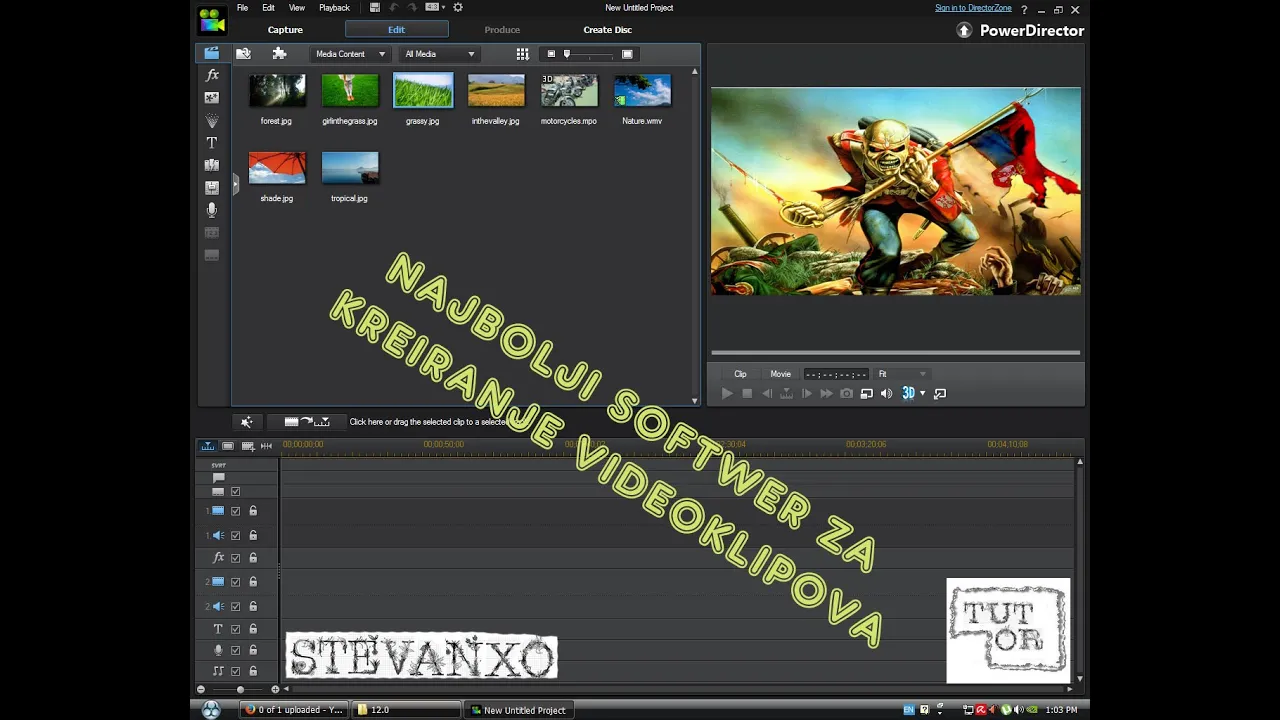The image size is (1280, 720).
Task: Lock video track 1 padlock
Action: click(x=253, y=511)
